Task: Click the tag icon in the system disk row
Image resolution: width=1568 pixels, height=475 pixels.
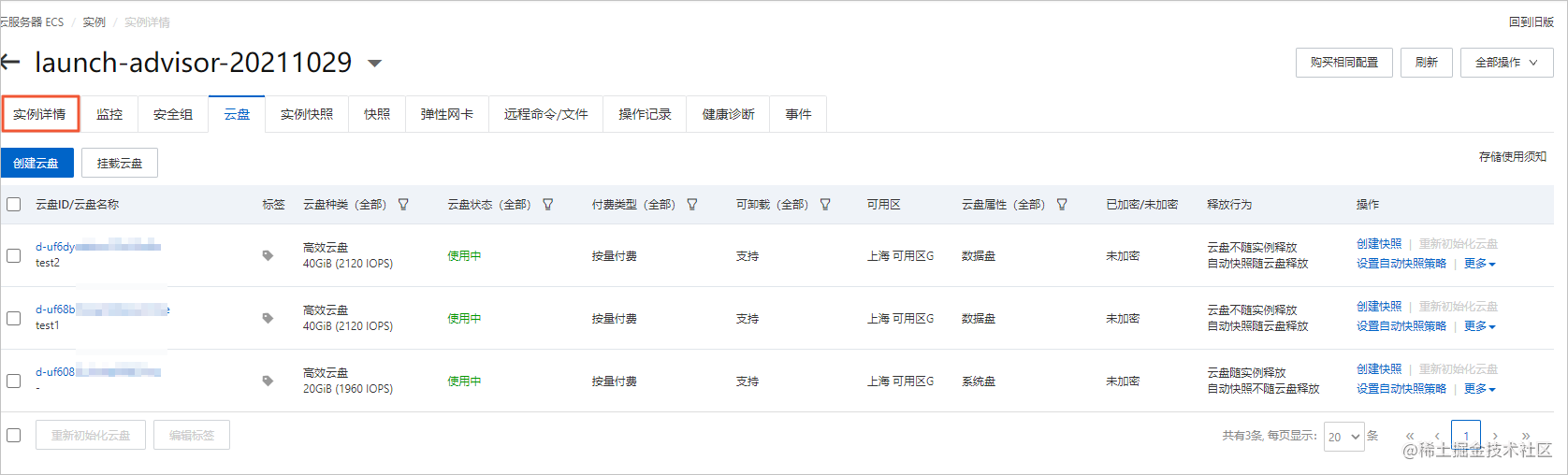Action: pyautogui.click(x=268, y=381)
